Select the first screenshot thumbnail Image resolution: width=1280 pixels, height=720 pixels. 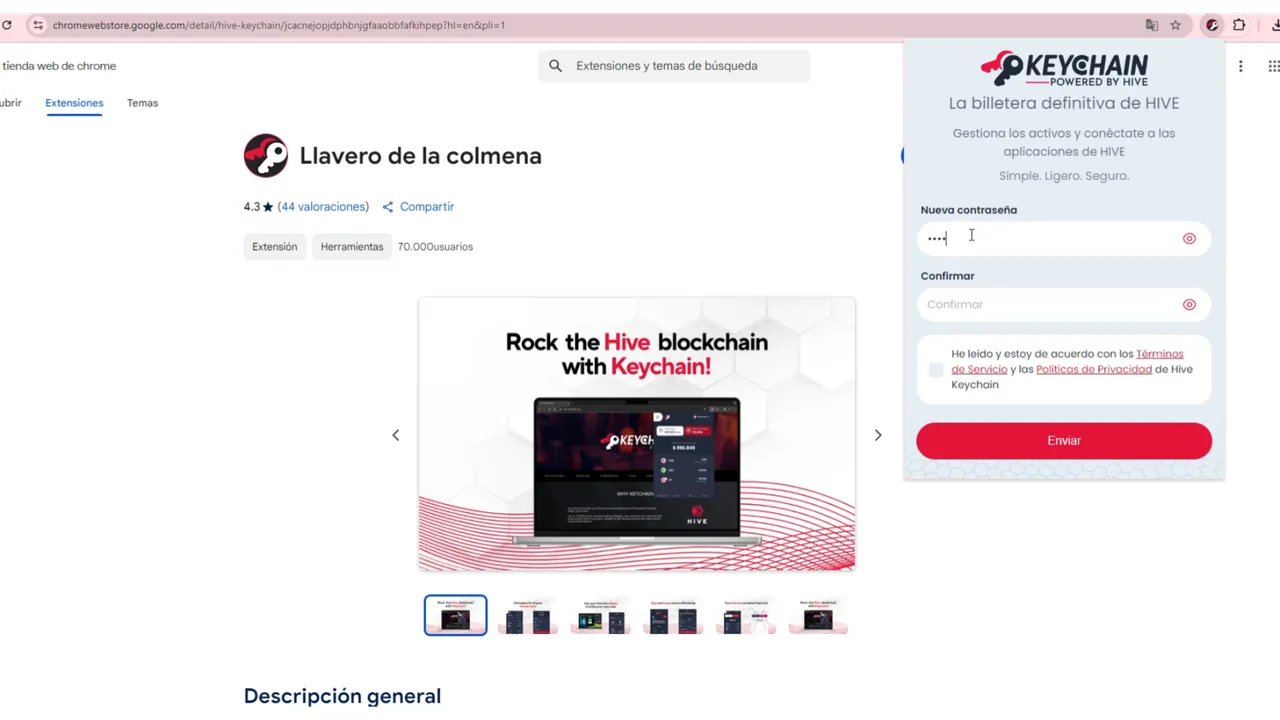(x=455, y=615)
